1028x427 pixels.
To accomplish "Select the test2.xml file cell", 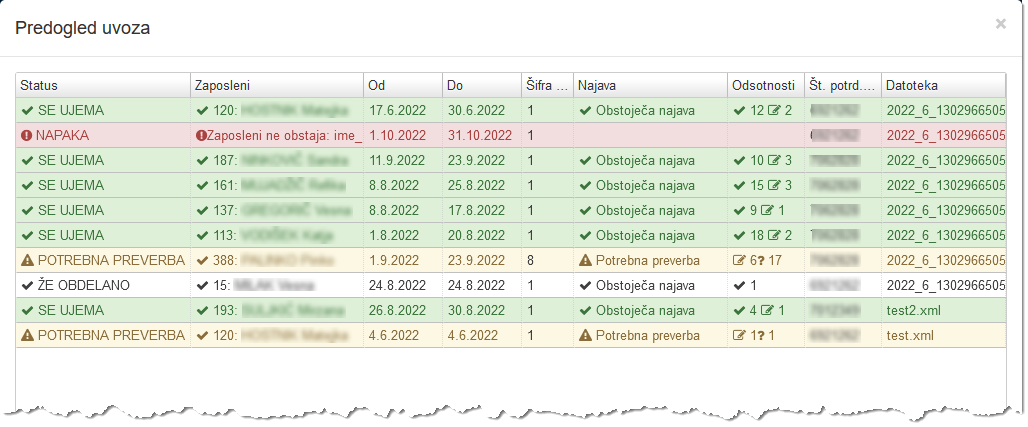I will pyautogui.click(x=914, y=310).
